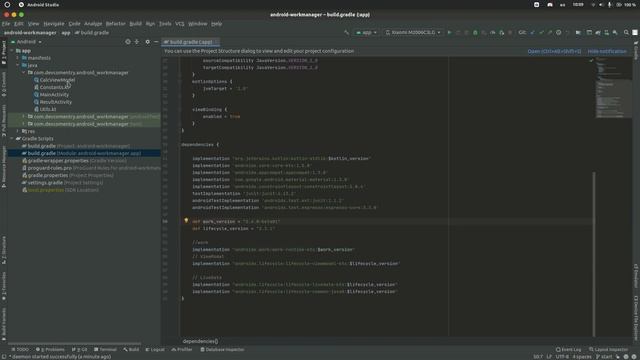Open Project panel gear settings
Image resolution: width=640 pixels, height=360 pixels.
(147, 42)
